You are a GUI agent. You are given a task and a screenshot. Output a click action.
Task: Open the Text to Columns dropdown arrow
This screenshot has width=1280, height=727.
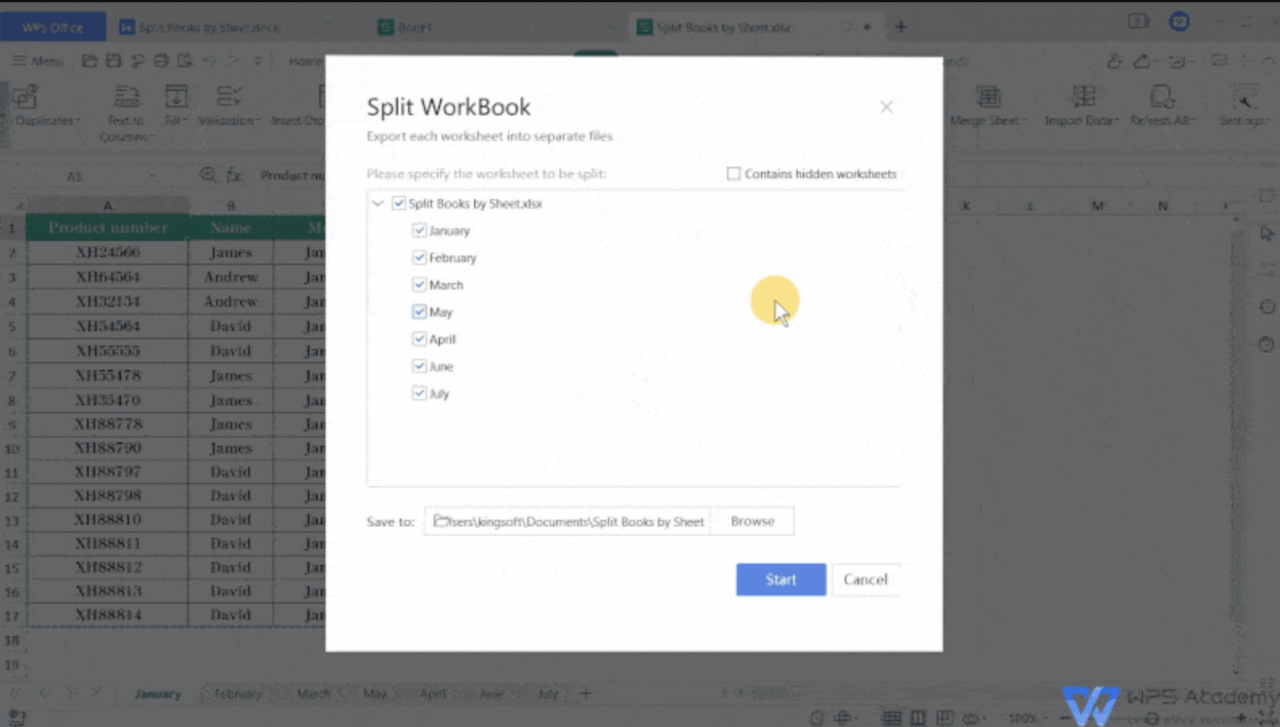click(x=151, y=137)
